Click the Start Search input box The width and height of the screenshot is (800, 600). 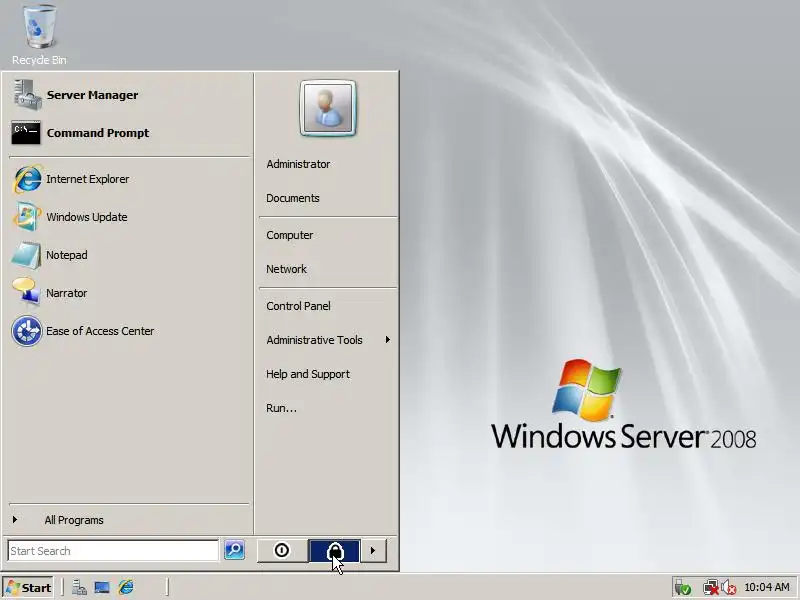pos(113,551)
